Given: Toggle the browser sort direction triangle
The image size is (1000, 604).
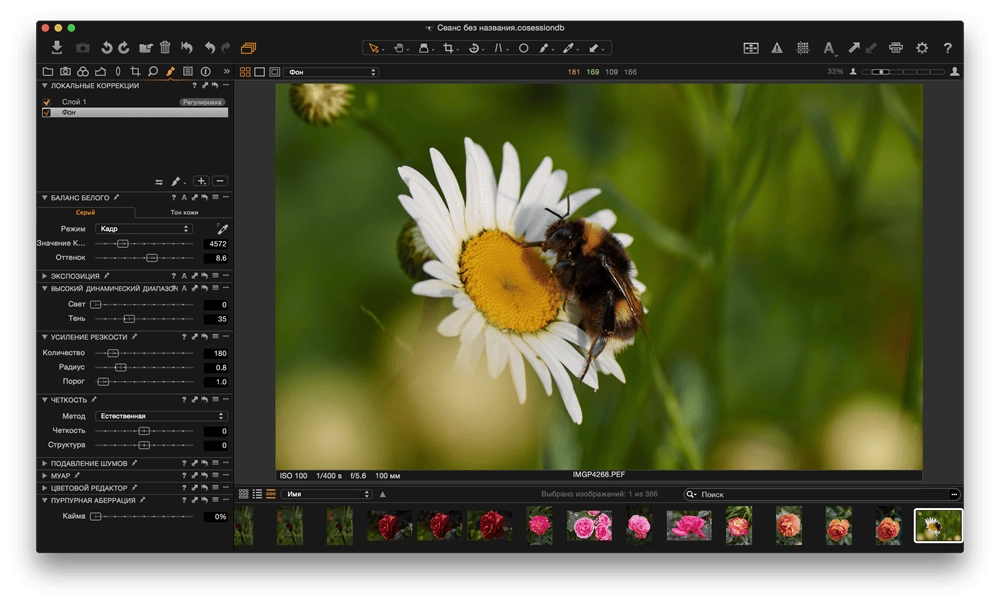Looking at the screenshot, I should pos(383,494).
